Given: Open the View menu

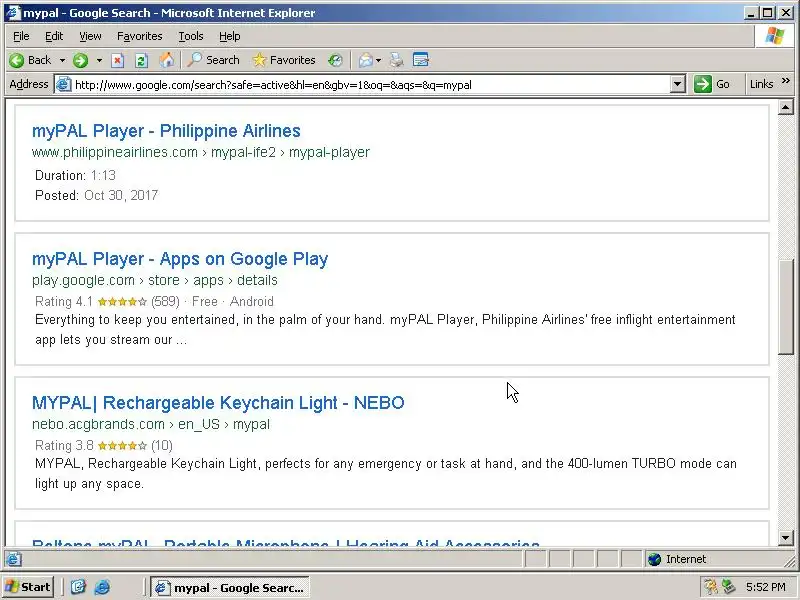Looking at the screenshot, I should coord(90,36).
